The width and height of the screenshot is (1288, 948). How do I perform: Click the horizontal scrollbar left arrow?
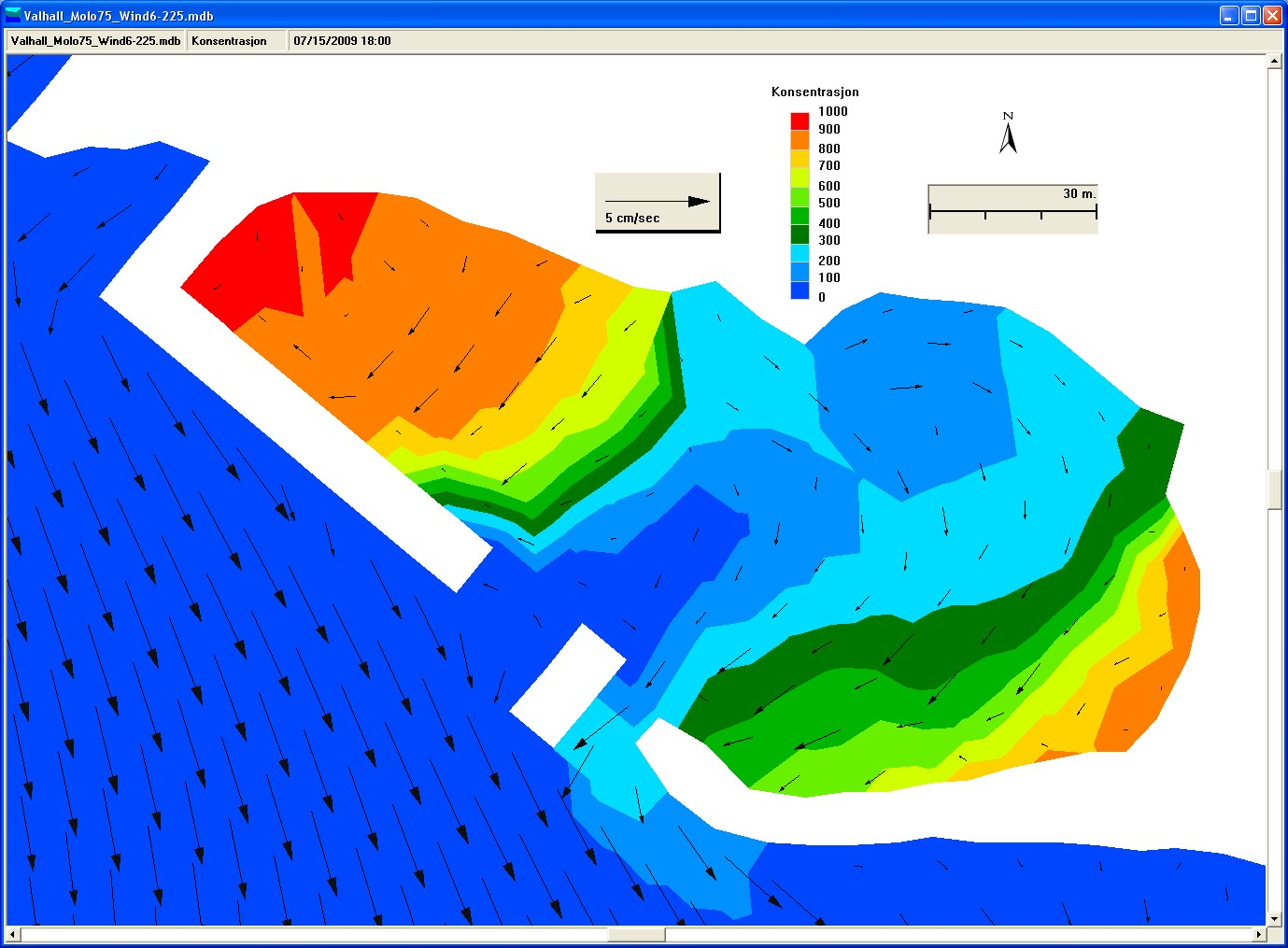pyautogui.click(x=13, y=934)
